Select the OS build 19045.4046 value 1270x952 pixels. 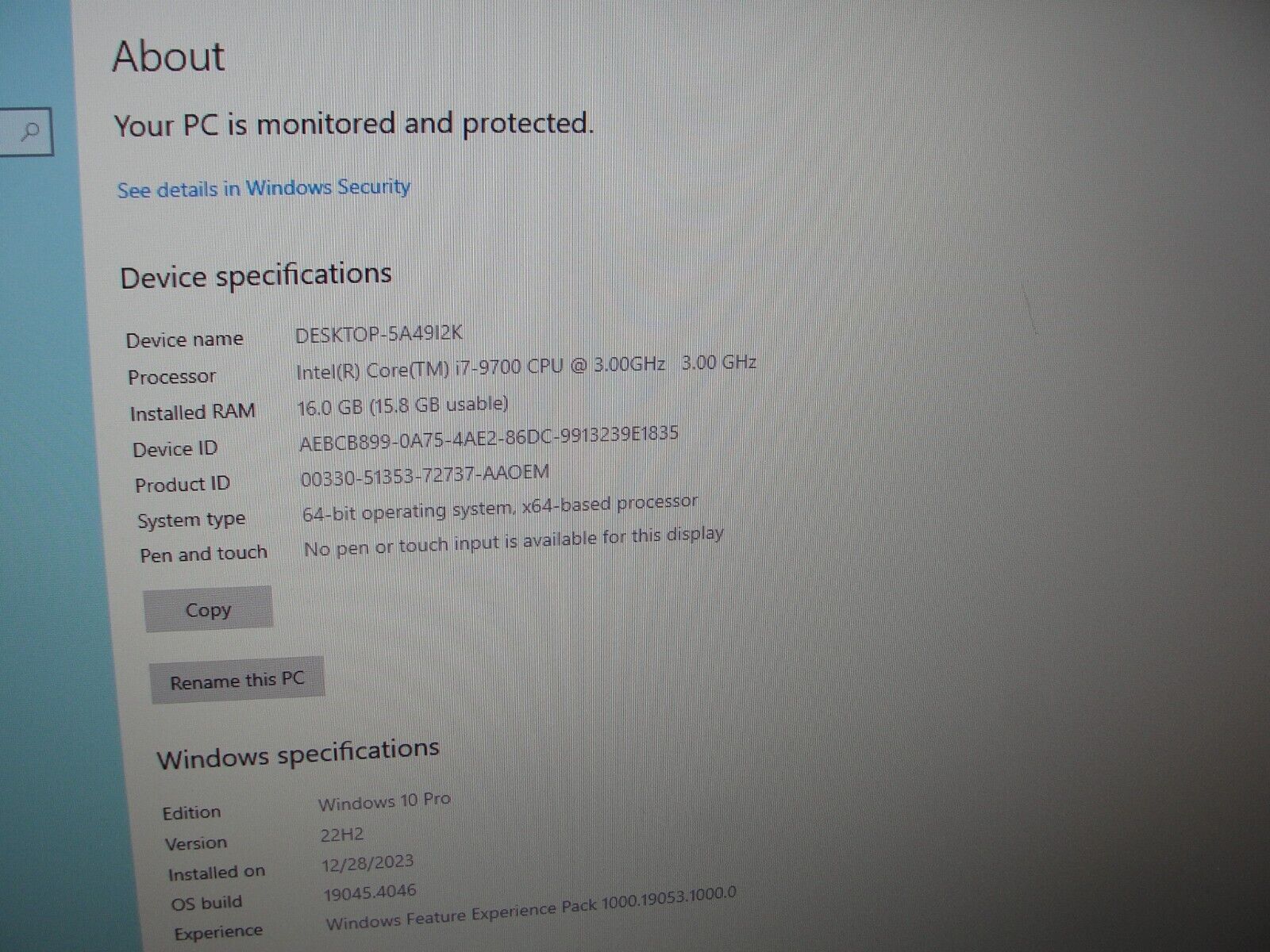pyautogui.click(x=370, y=893)
